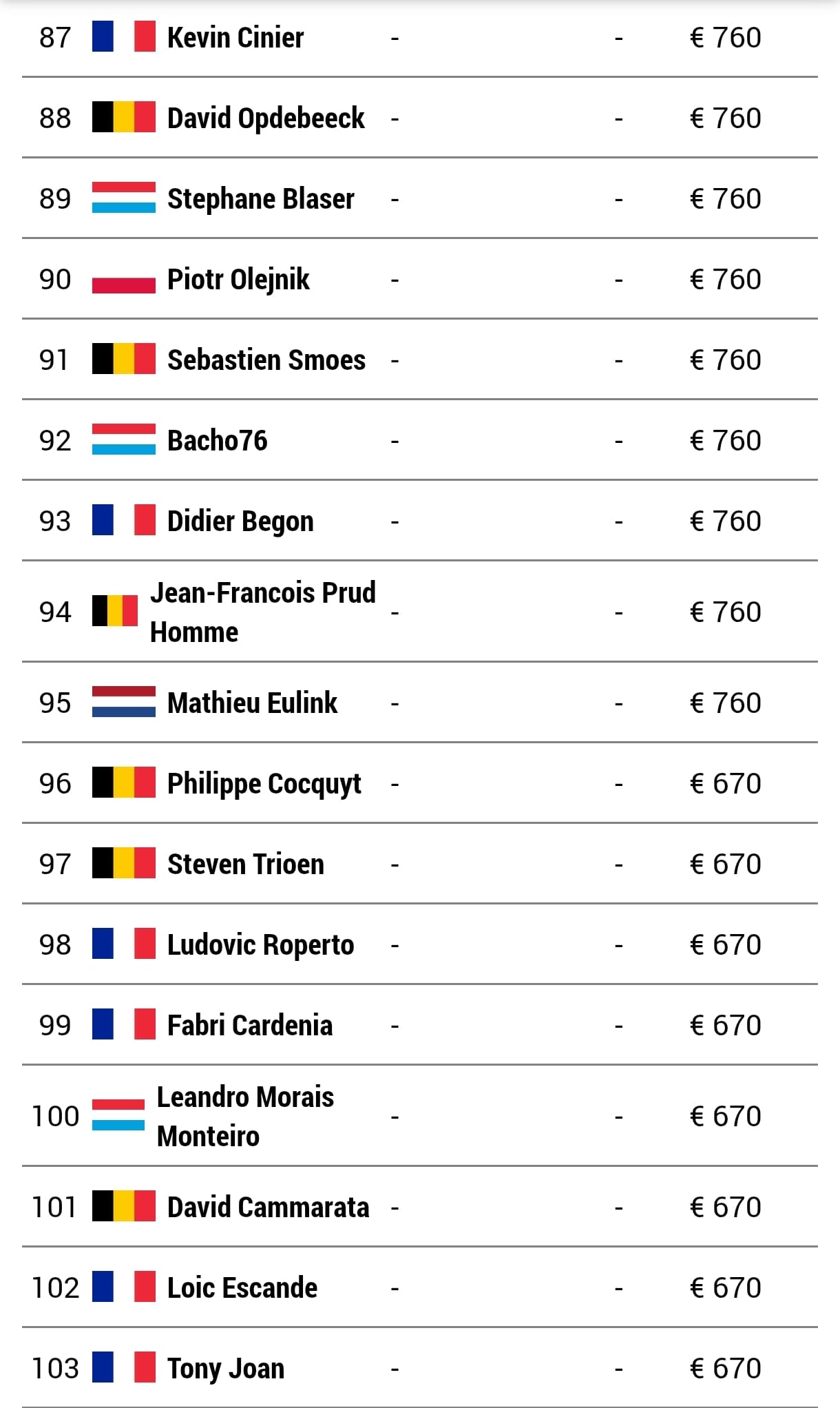Viewport: 840px width, 1408px height.
Task: Select Fabri Cardenia in the ranking
Action: [250, 1025]
